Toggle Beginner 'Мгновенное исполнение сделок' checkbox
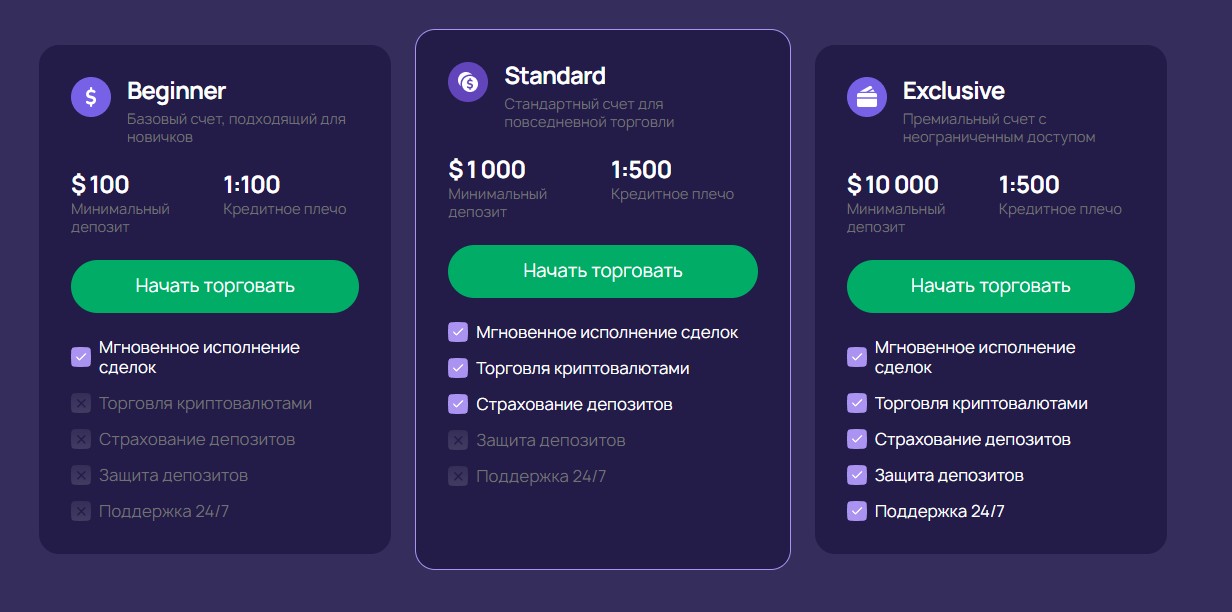1232x612 pixels. tap(81, 357)
